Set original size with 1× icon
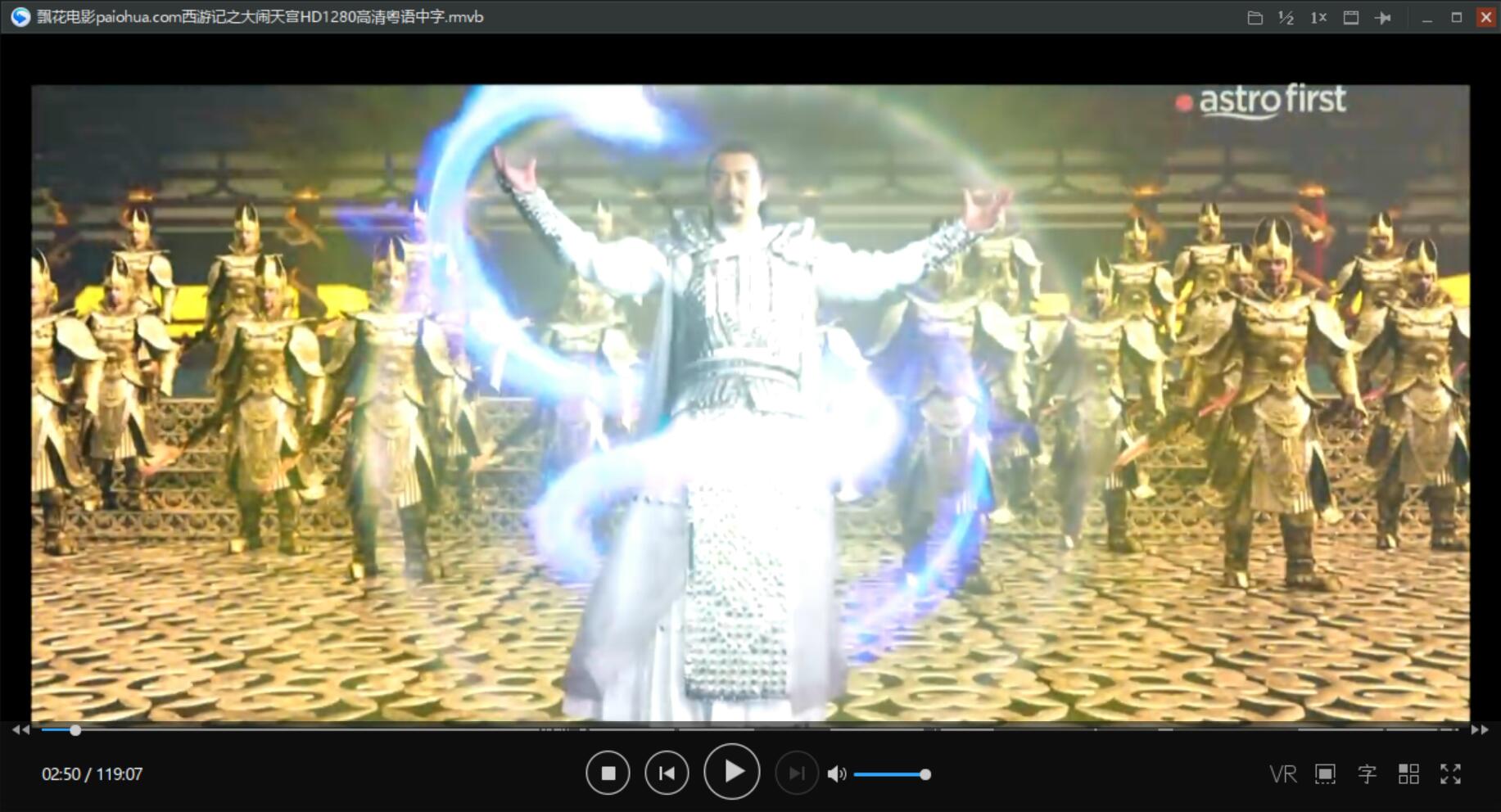Image resolution: width=1501 pixels, height=812 pixels. pyautogui.click(x=1318, y=17)
